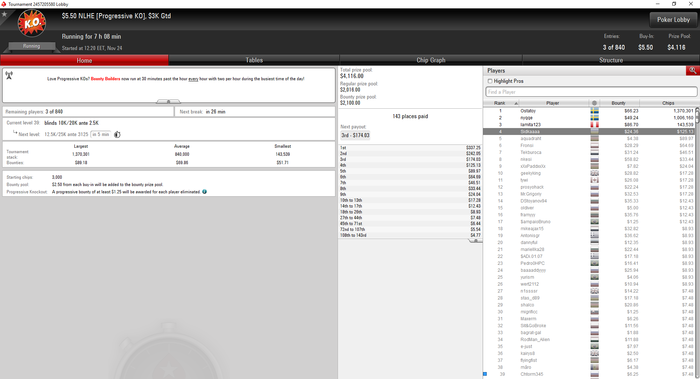Click the flag next to SampaioBruno
The image size is (700, 379).
pyautogui.click(x=594, y=222)
